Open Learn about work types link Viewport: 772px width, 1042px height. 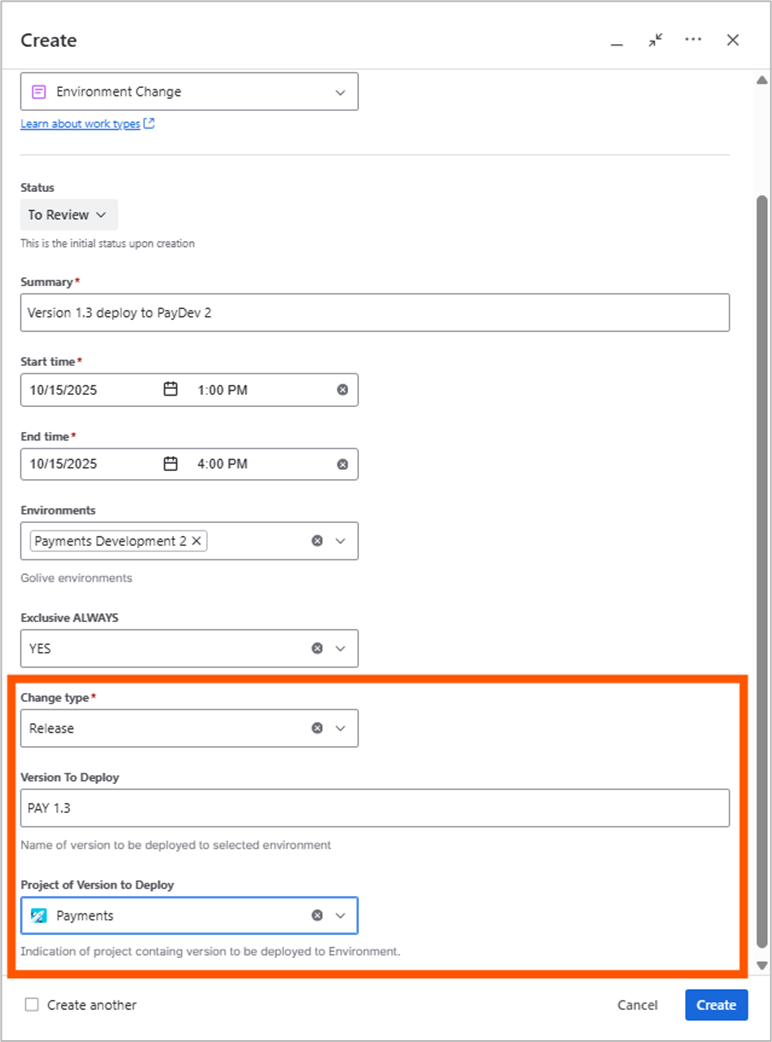(87, 124)
